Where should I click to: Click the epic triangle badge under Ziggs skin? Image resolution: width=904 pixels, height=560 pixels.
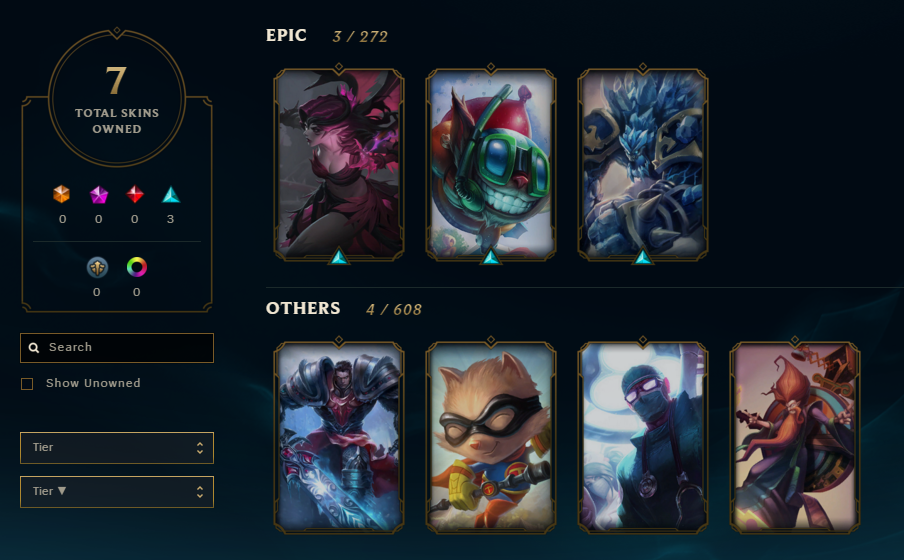click(491, 257)
